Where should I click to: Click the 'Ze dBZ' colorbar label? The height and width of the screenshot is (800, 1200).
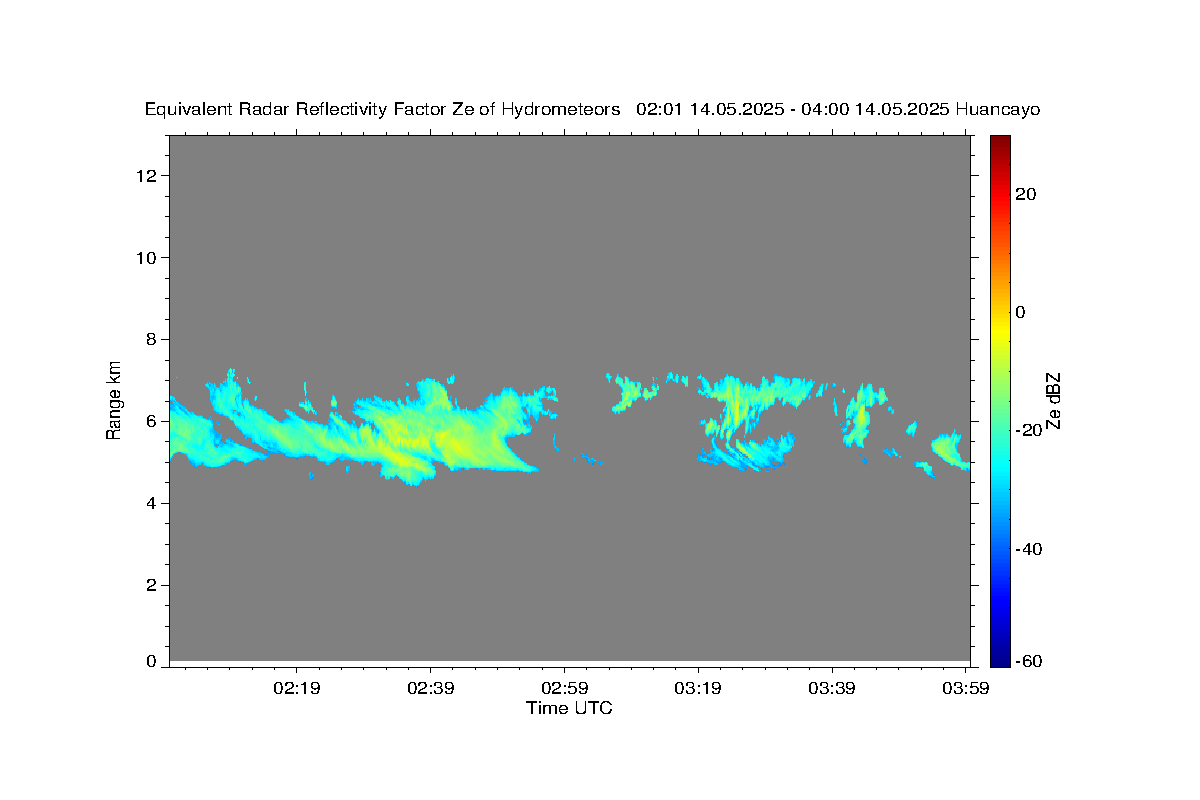pos(1052,400)
